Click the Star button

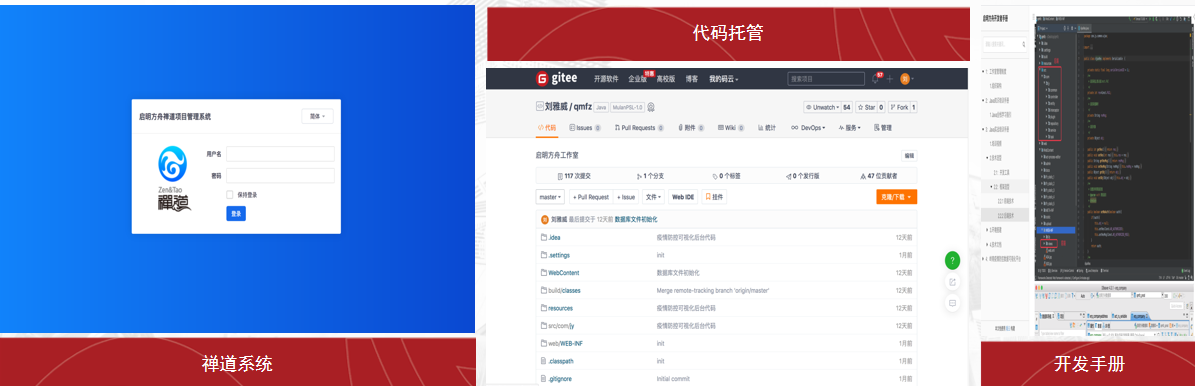(870, 108)
